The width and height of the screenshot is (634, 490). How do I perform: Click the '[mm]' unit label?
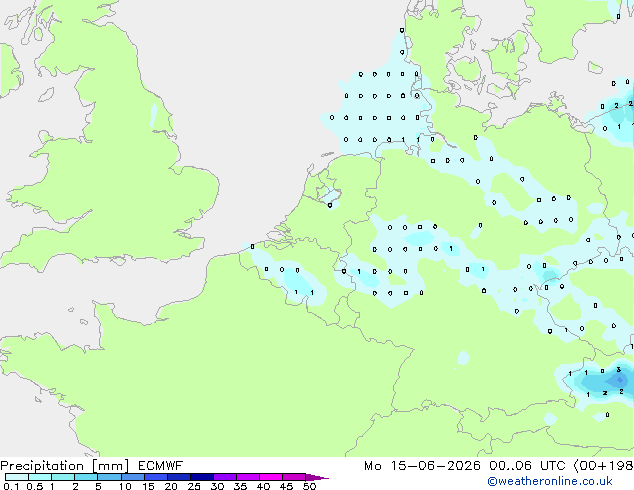110,466
